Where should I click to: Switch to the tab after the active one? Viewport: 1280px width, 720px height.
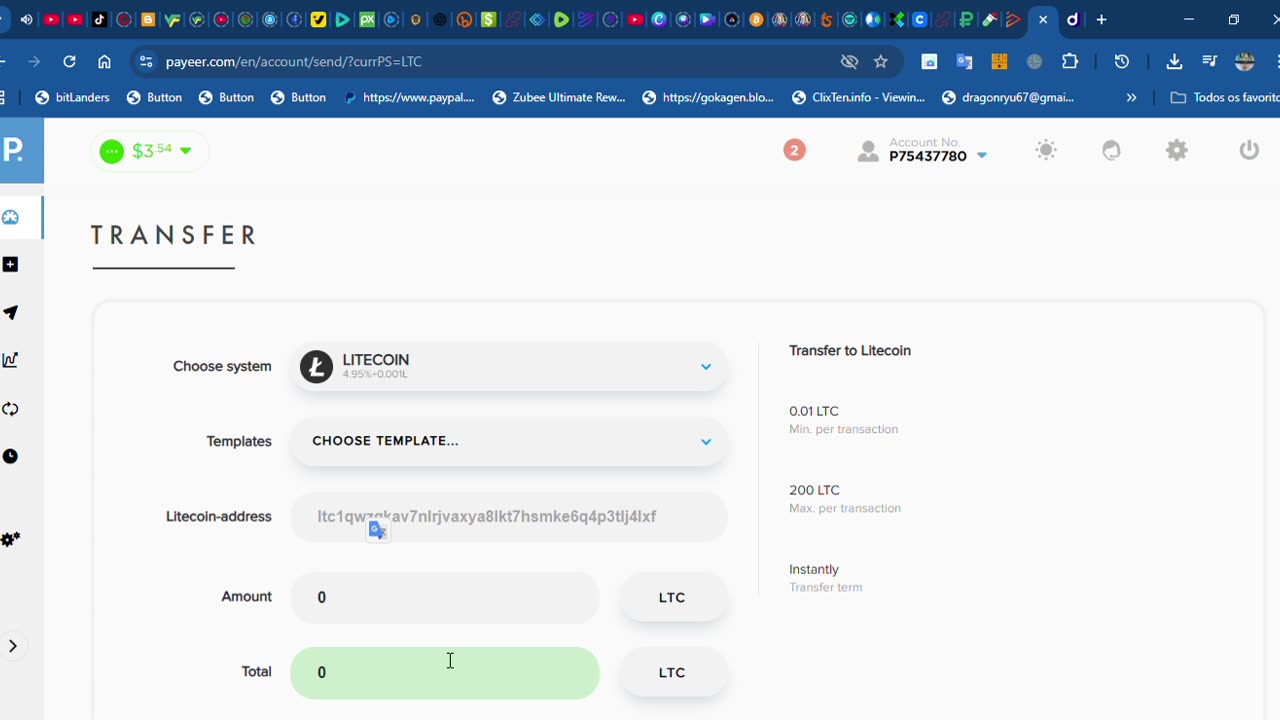(x=1072, y=19)
